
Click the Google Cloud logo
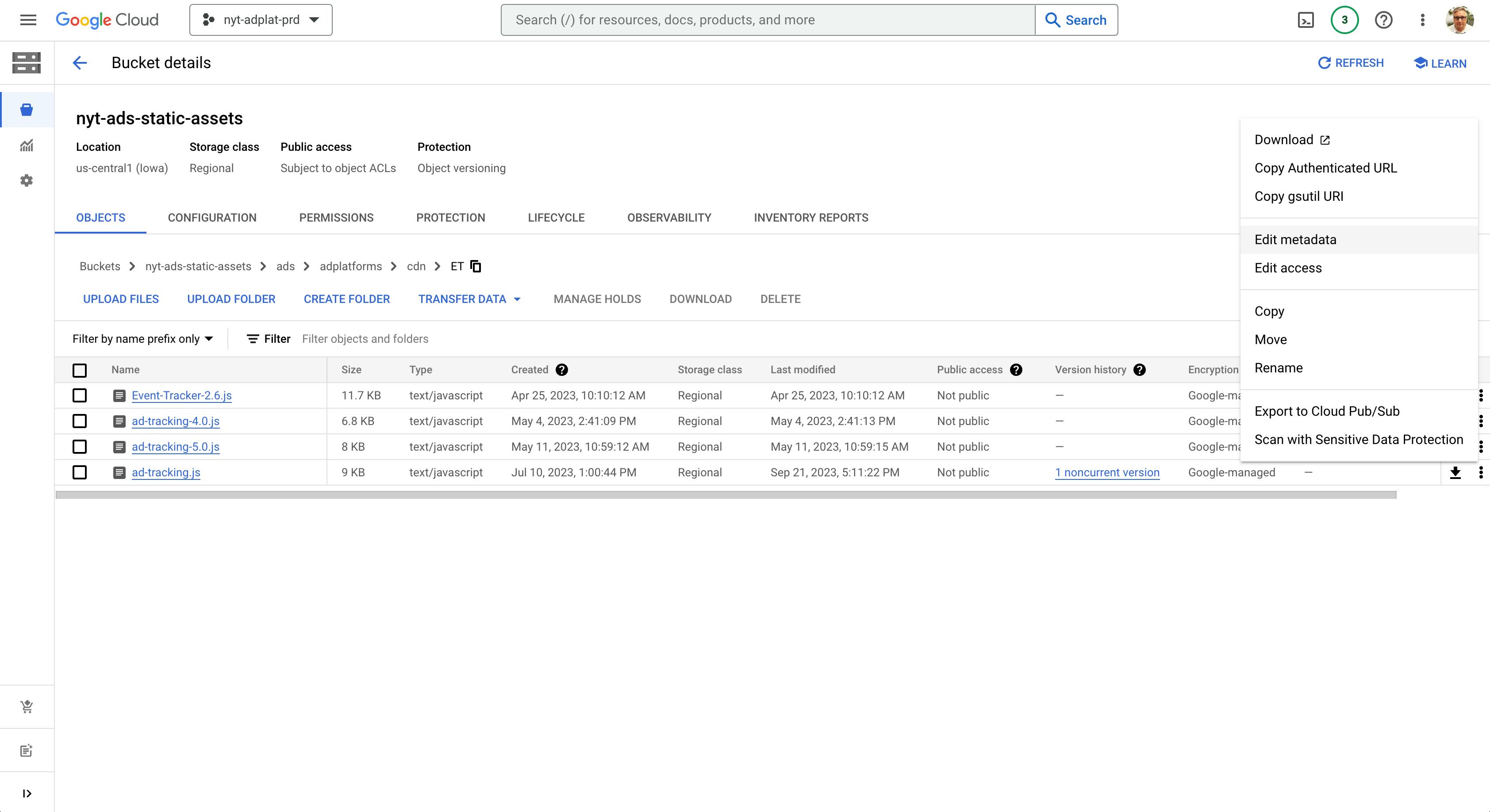[x=107, y=20]
